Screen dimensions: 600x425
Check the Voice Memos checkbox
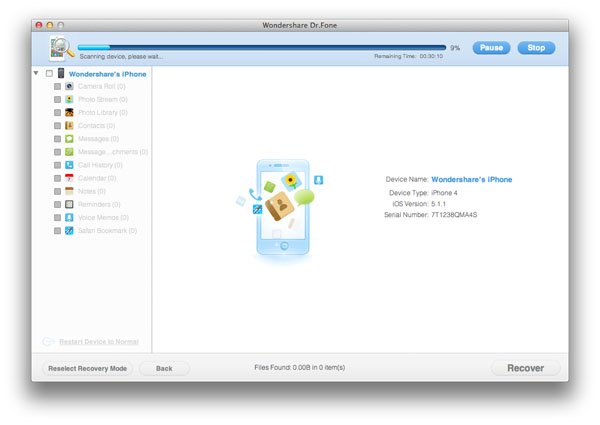pos(57,218)
